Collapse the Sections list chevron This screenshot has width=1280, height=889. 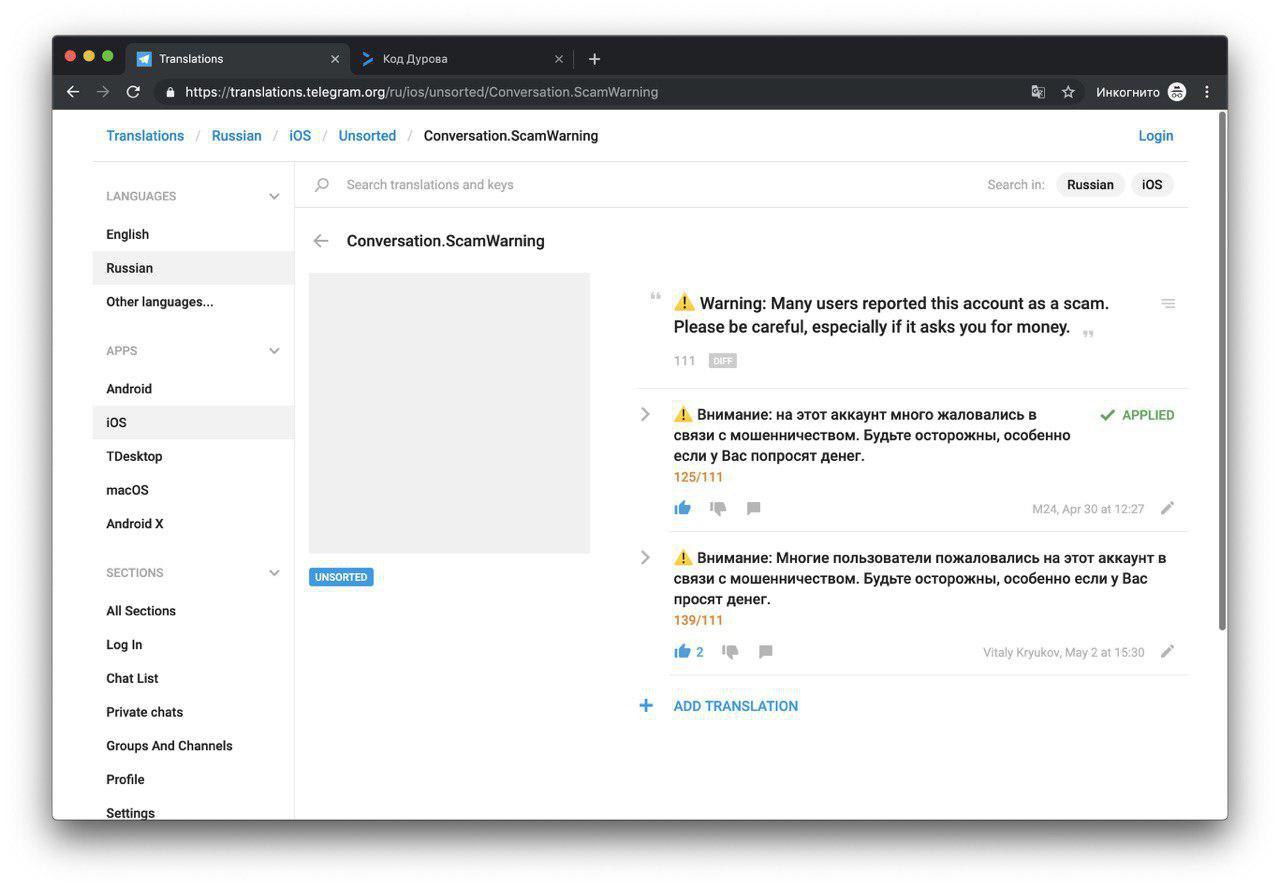[274, 573]
